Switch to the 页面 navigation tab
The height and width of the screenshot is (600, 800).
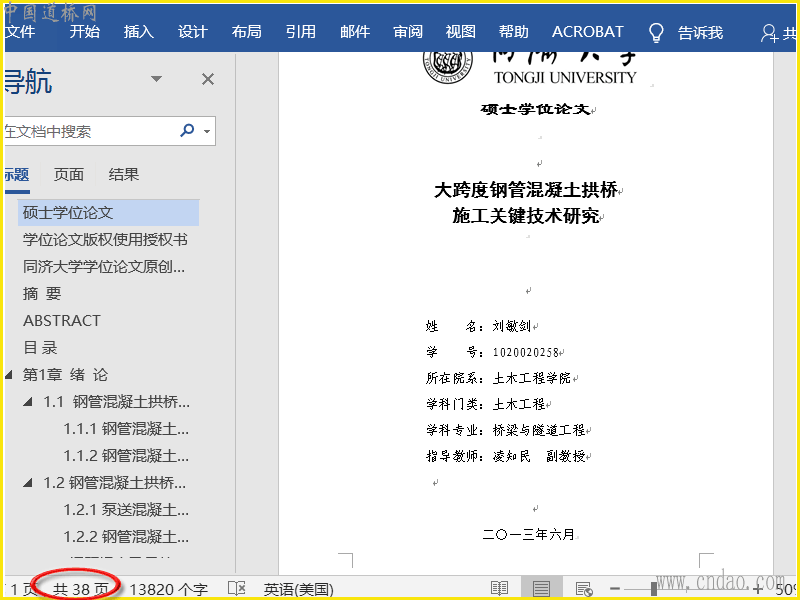click(x=69, y=175)
